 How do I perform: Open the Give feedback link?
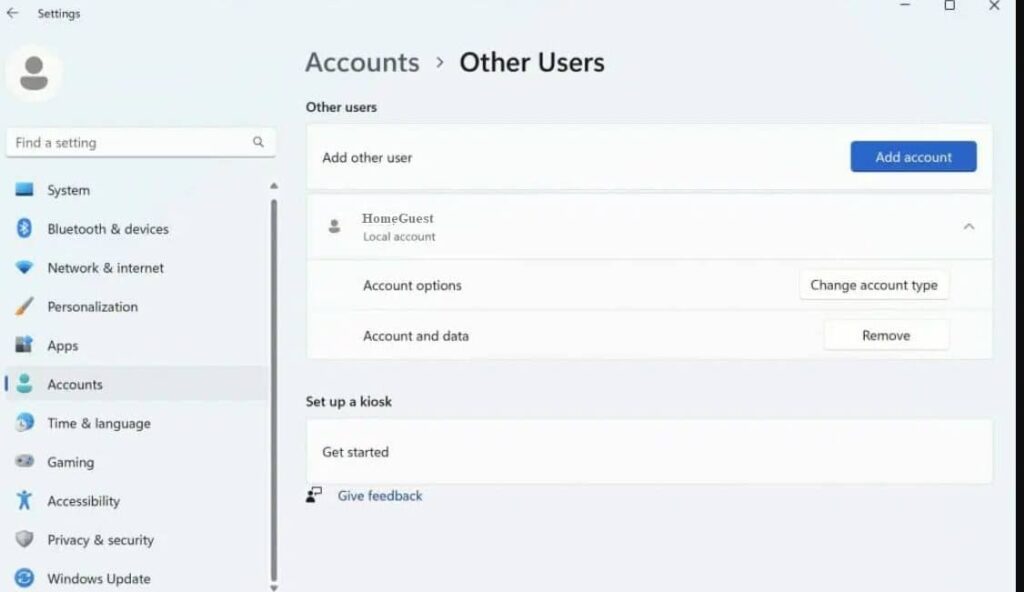(379, 495)
